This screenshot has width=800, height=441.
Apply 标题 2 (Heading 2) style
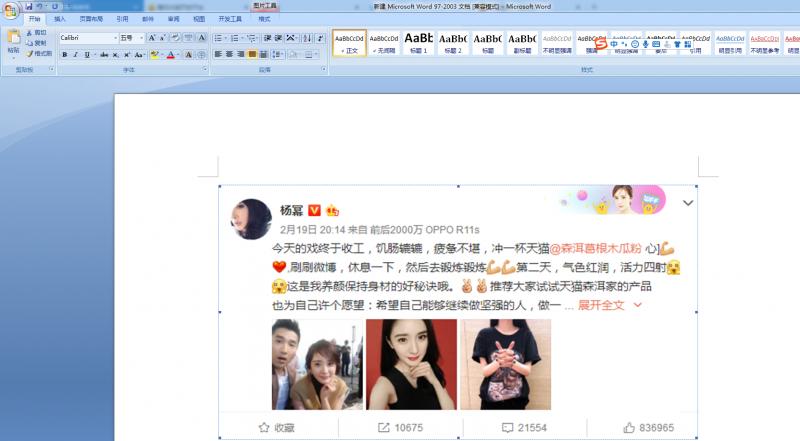[453, 43]
